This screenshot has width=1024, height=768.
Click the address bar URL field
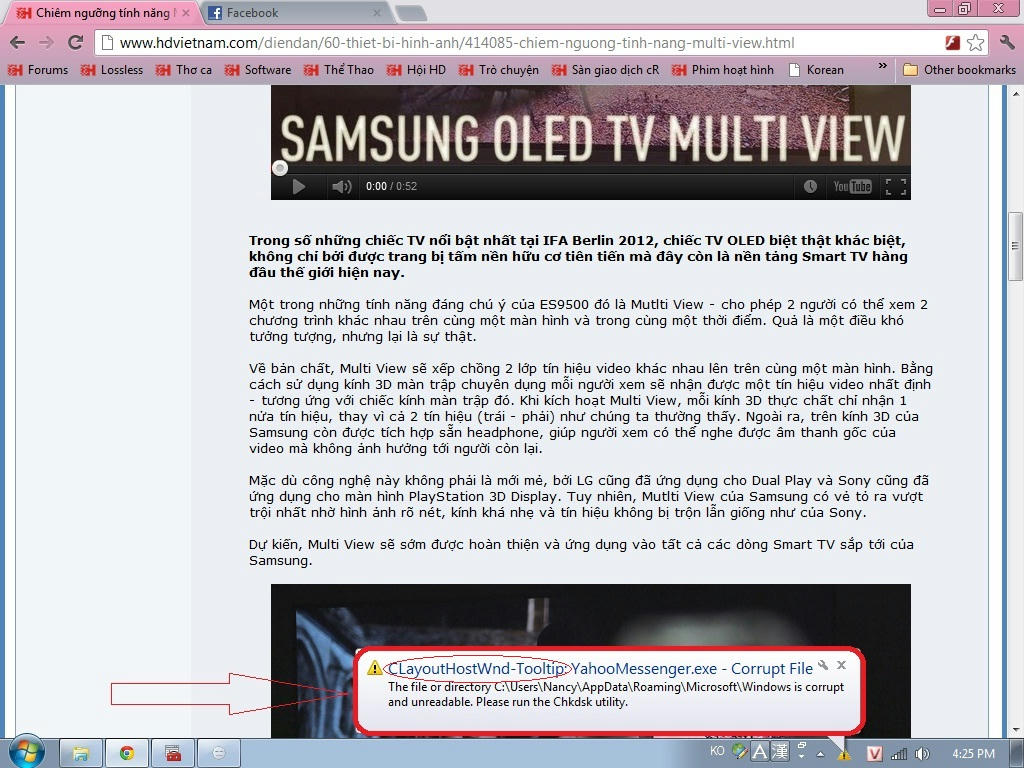[522, 43]
